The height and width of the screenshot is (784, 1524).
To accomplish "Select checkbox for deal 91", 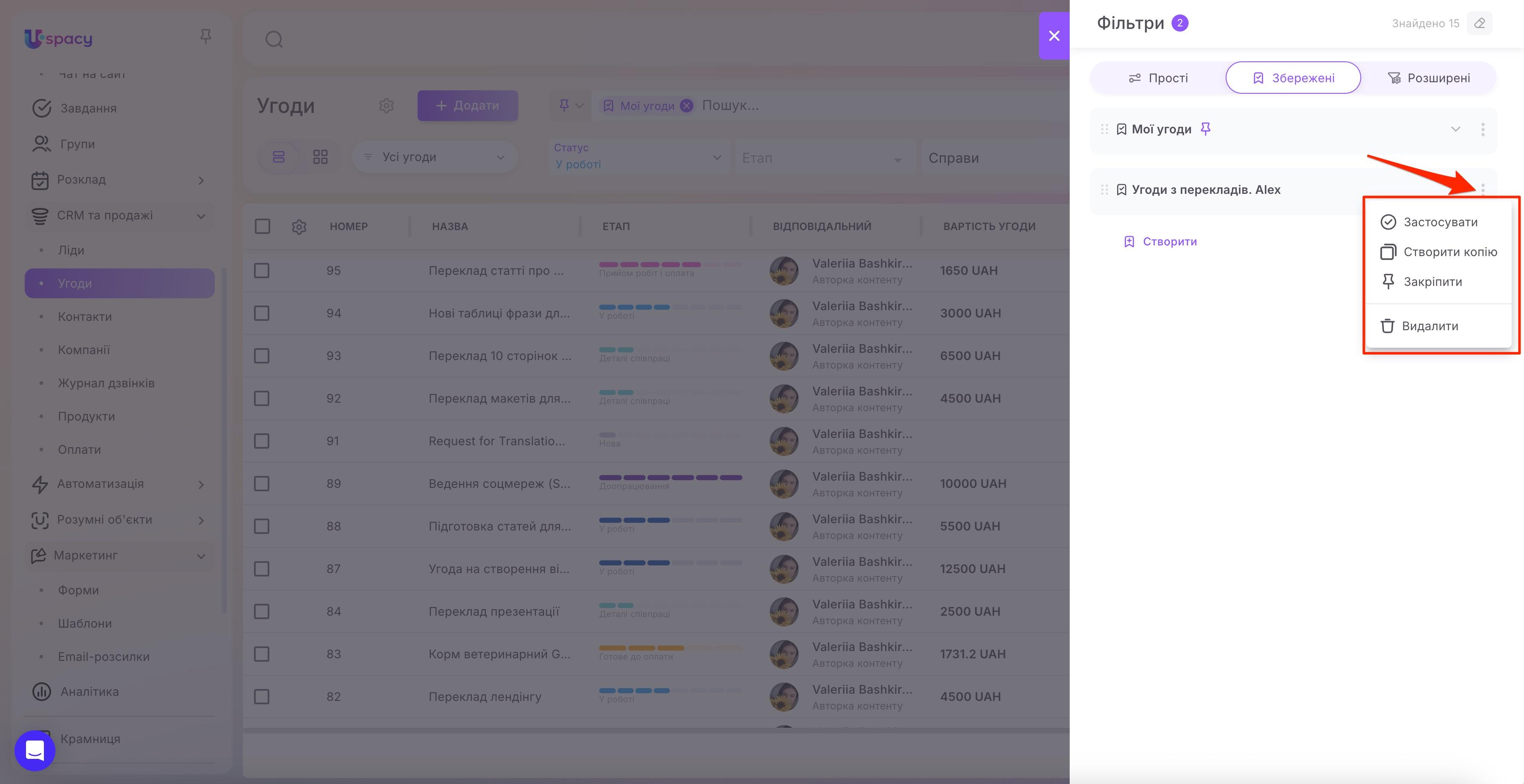I will point(262,441).
